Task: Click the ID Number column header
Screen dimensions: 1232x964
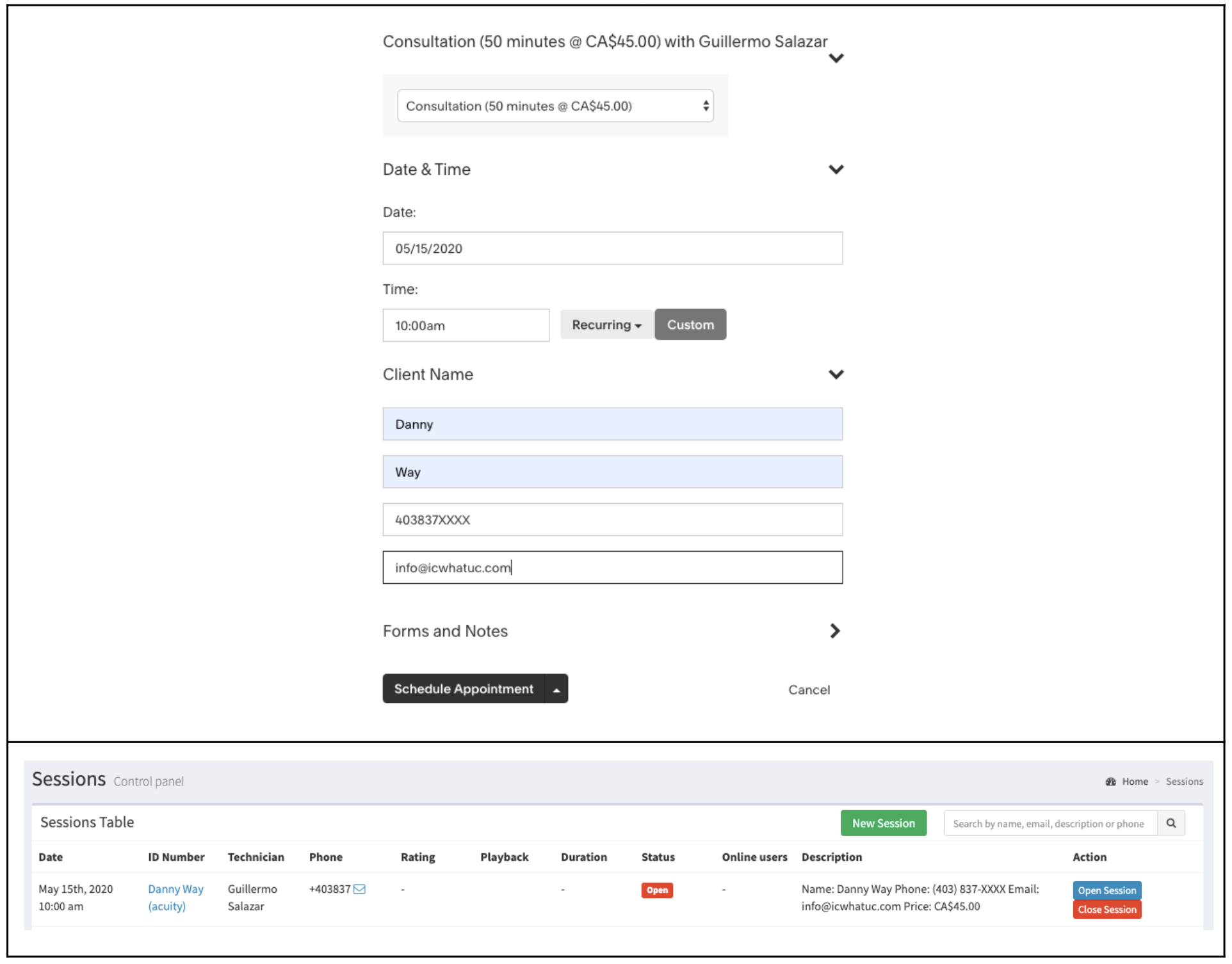Action: pos(176,857)
